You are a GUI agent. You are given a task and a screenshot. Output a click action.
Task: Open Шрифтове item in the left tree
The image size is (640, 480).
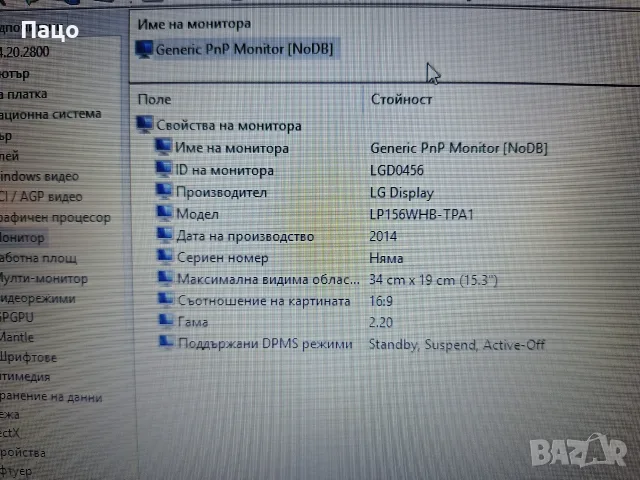[x=28, y=357]
